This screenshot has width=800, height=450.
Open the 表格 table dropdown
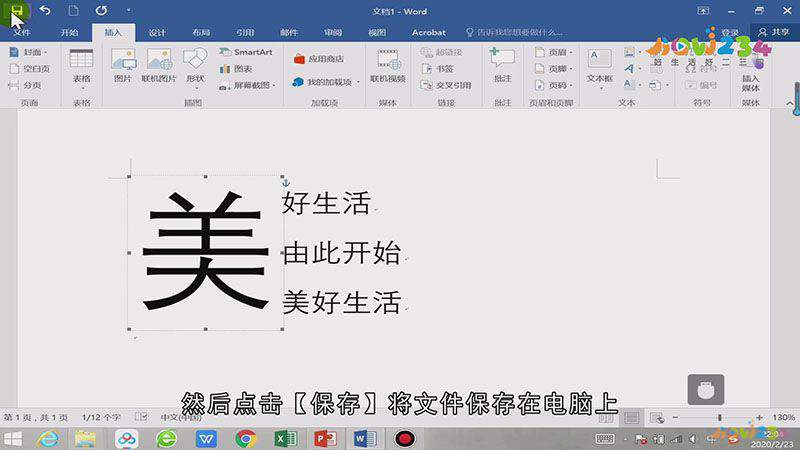[x=82, y=70]
